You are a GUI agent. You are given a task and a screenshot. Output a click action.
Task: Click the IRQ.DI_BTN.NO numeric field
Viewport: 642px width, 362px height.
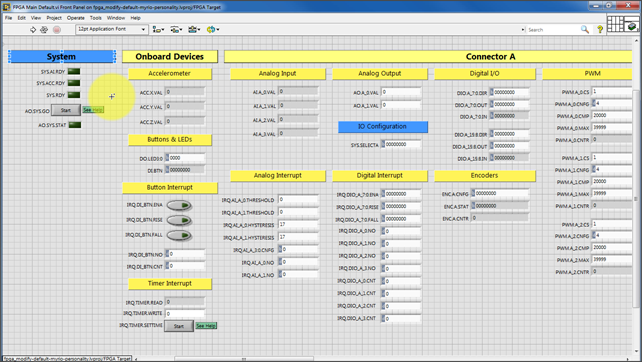[185, 254]
